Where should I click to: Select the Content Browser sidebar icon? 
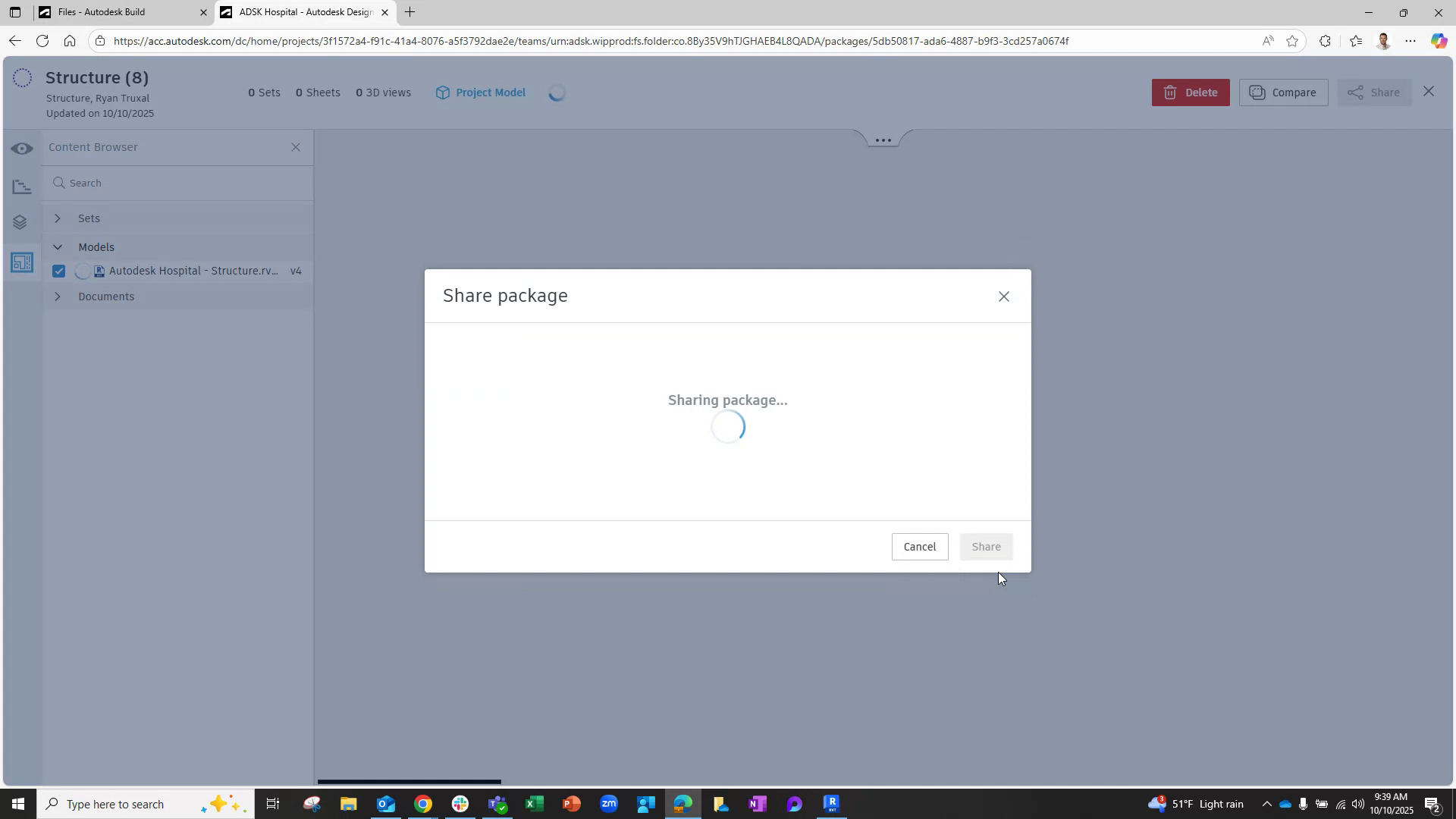(22, 262)
